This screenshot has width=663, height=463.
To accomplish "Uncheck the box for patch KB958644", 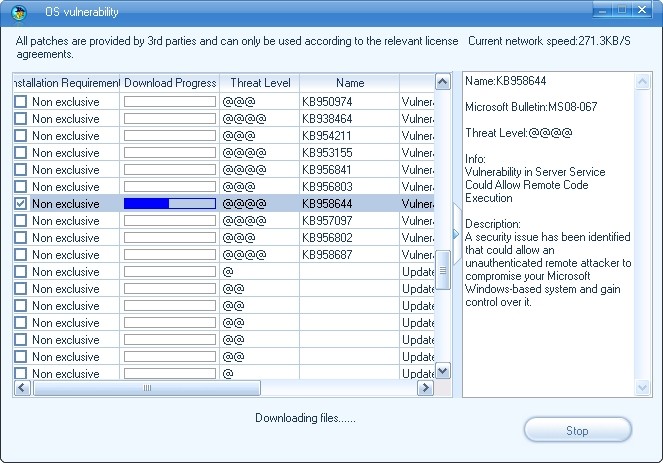I will pos(21,204).
